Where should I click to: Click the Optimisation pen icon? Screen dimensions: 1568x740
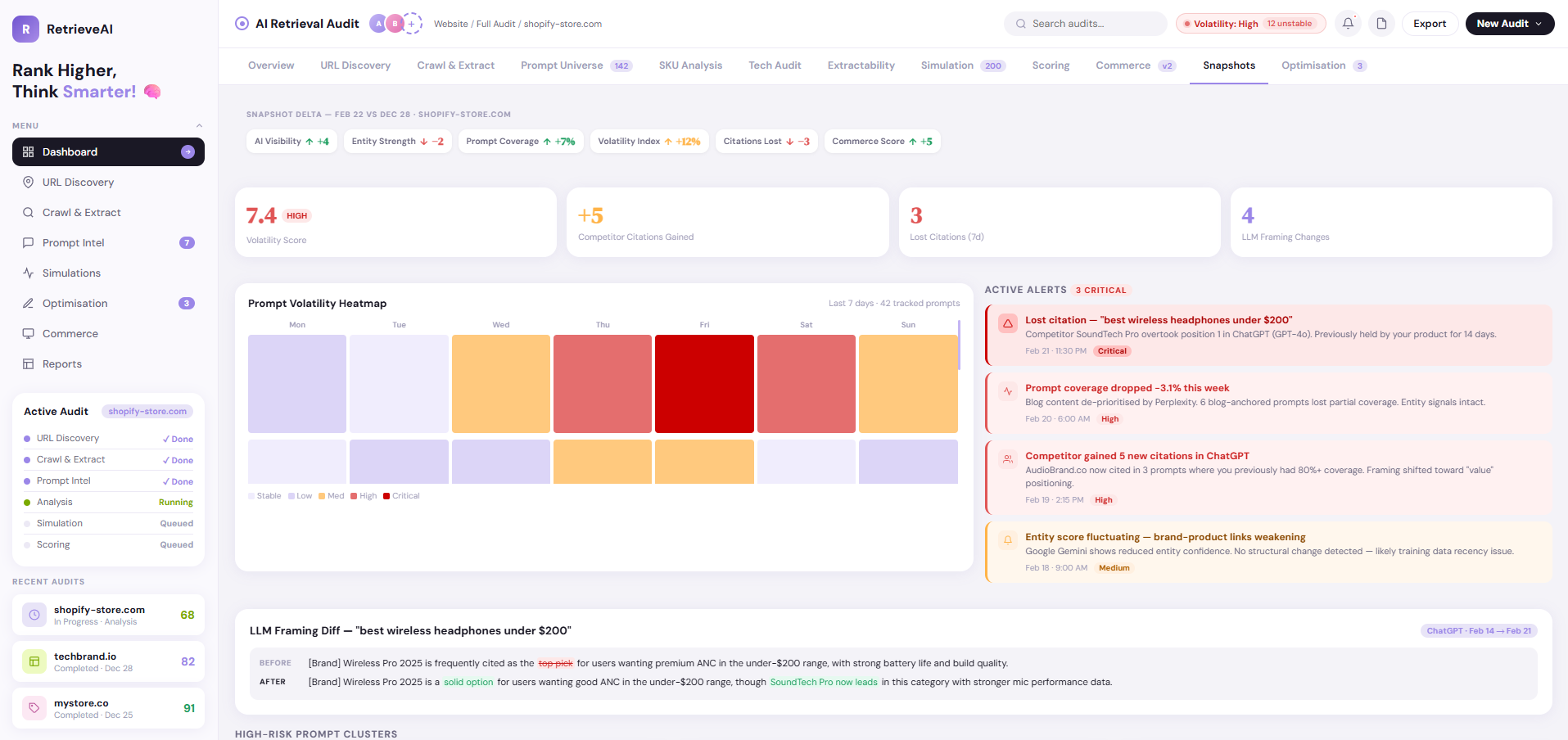click(x=29, y=303)
